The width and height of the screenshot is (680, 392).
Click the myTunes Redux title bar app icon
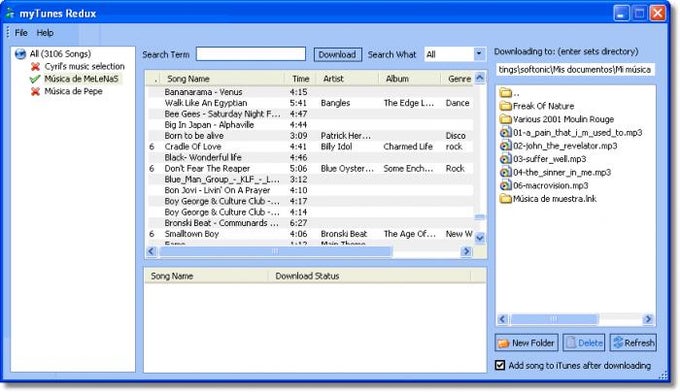click(x=10, y=13)
